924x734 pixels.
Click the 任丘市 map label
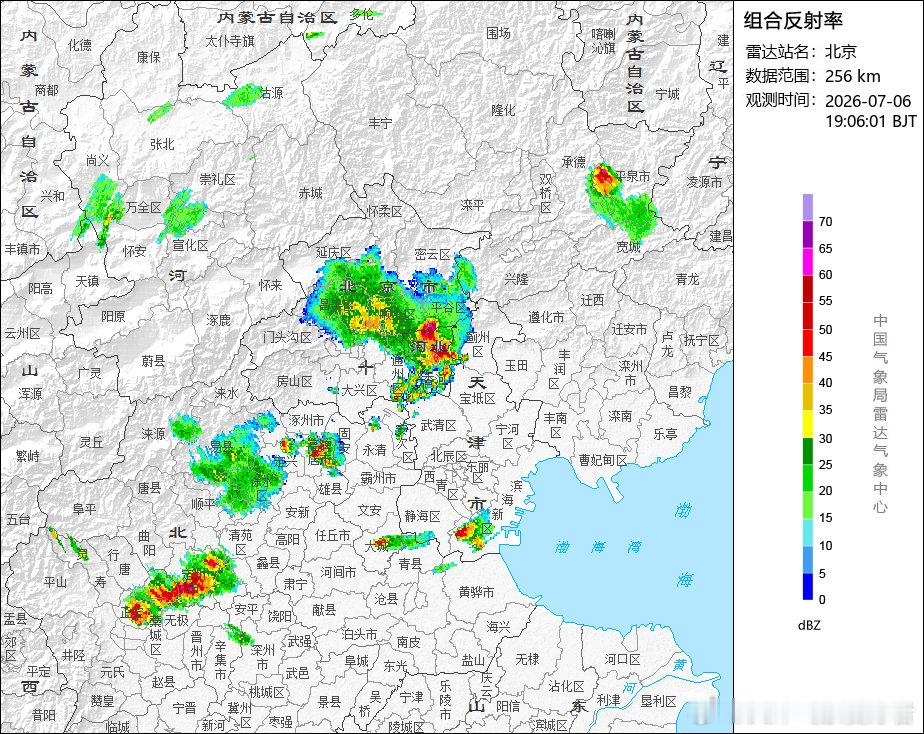click(333, 535)
